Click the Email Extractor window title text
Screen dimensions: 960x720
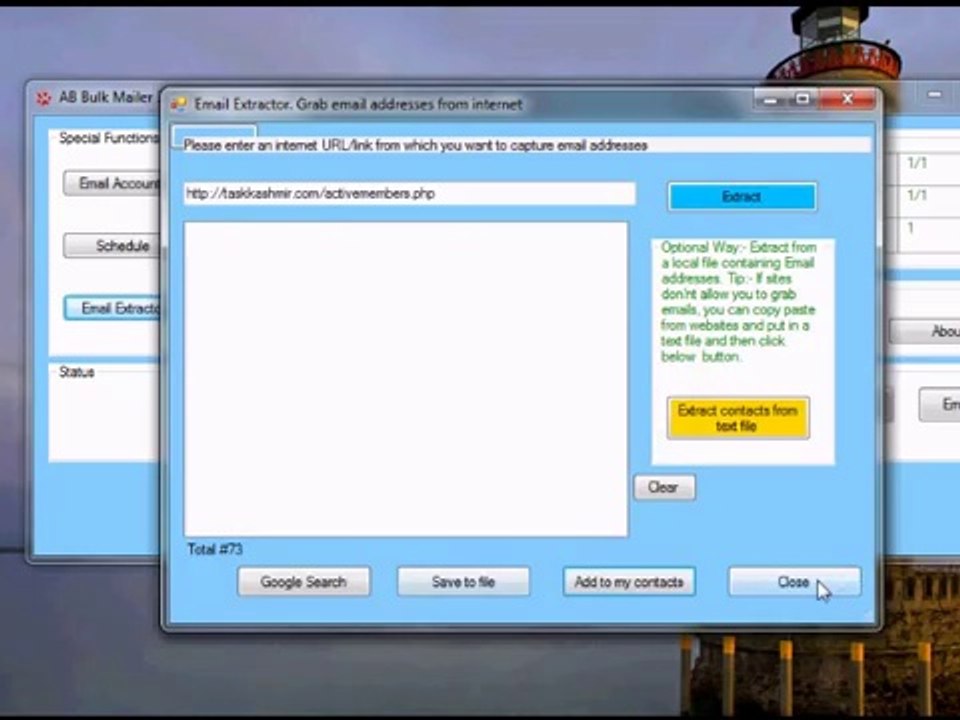358,104
